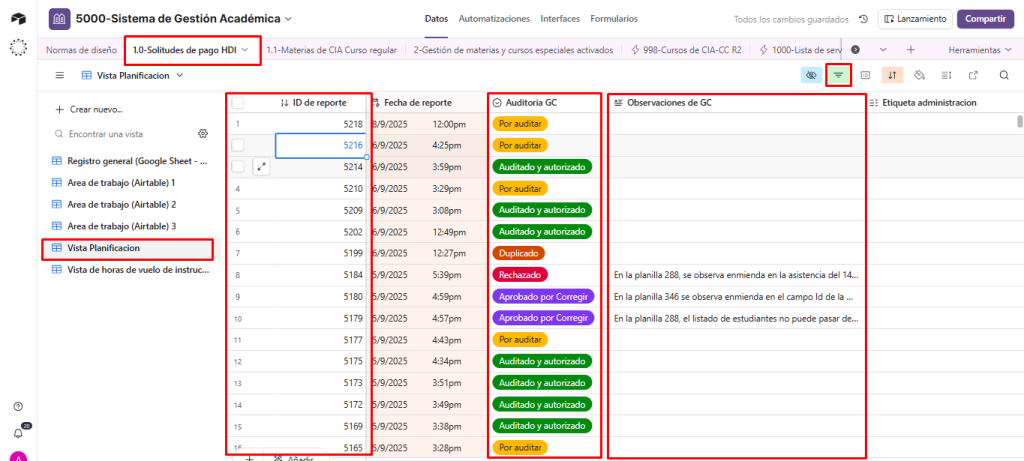Expand the Vista Planificacion view dropdown

(x=133, y=76)
